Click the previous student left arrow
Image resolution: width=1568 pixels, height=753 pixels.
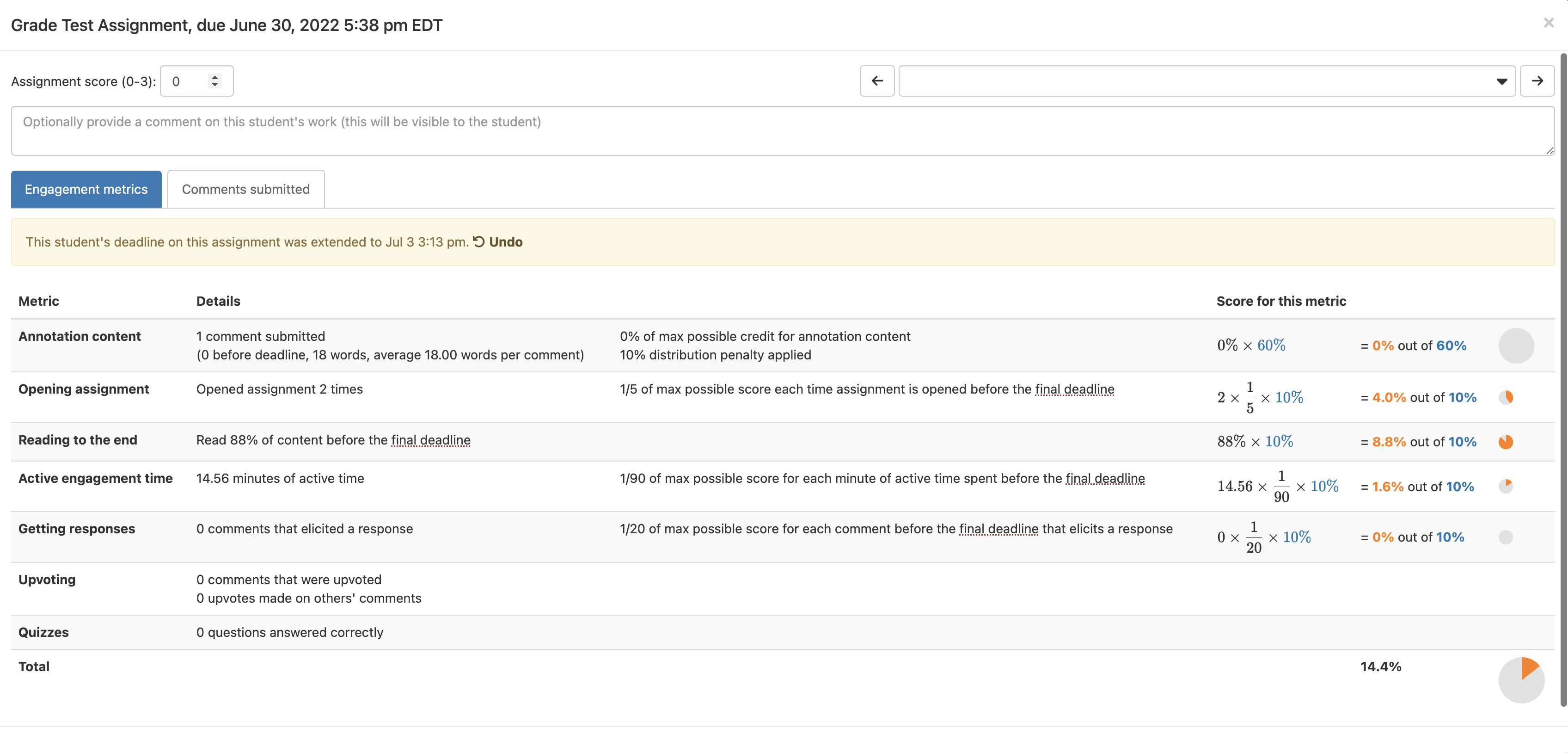click(876, 81)
